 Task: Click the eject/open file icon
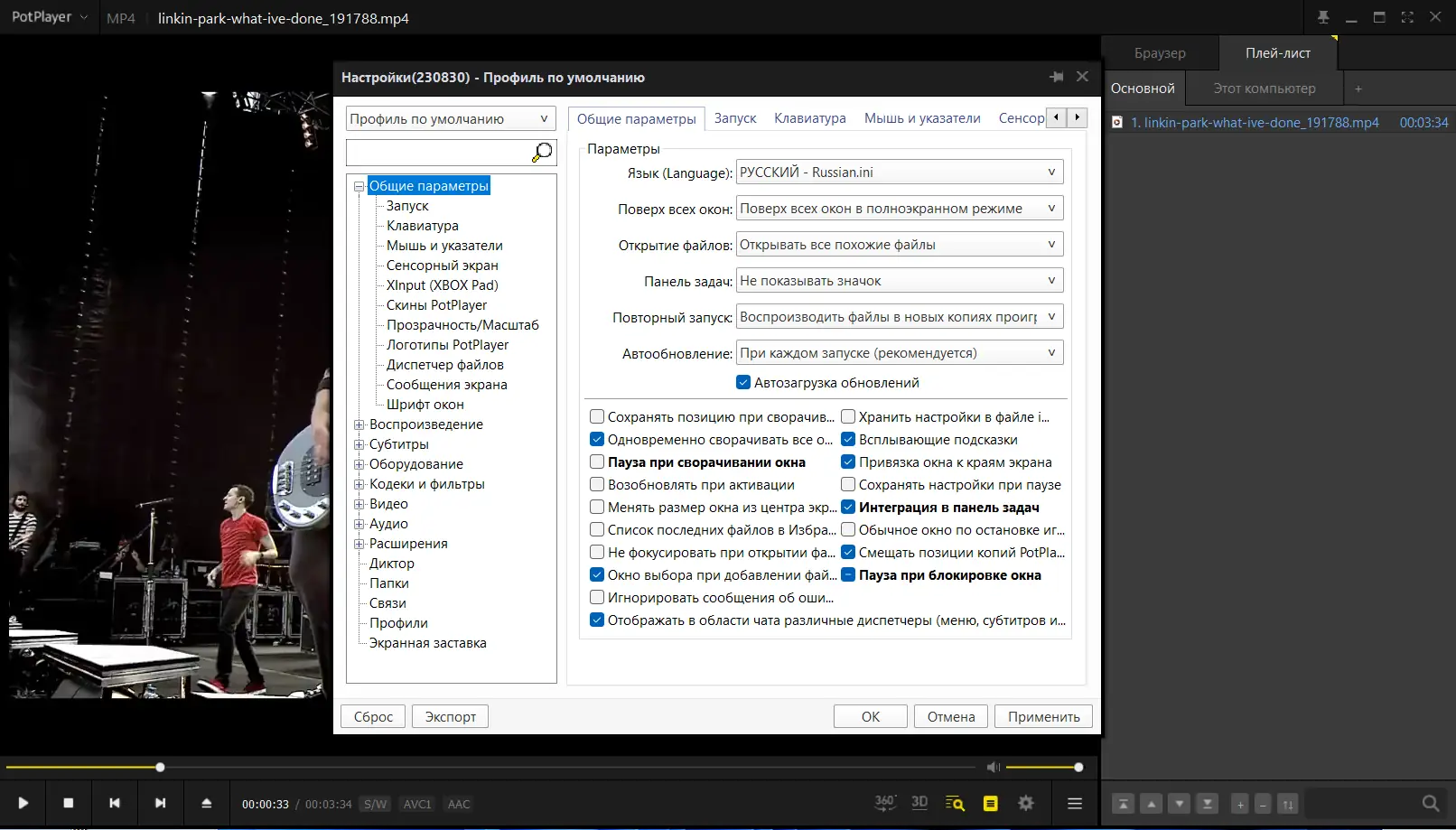pyautogui.click(x=206, y=803)
